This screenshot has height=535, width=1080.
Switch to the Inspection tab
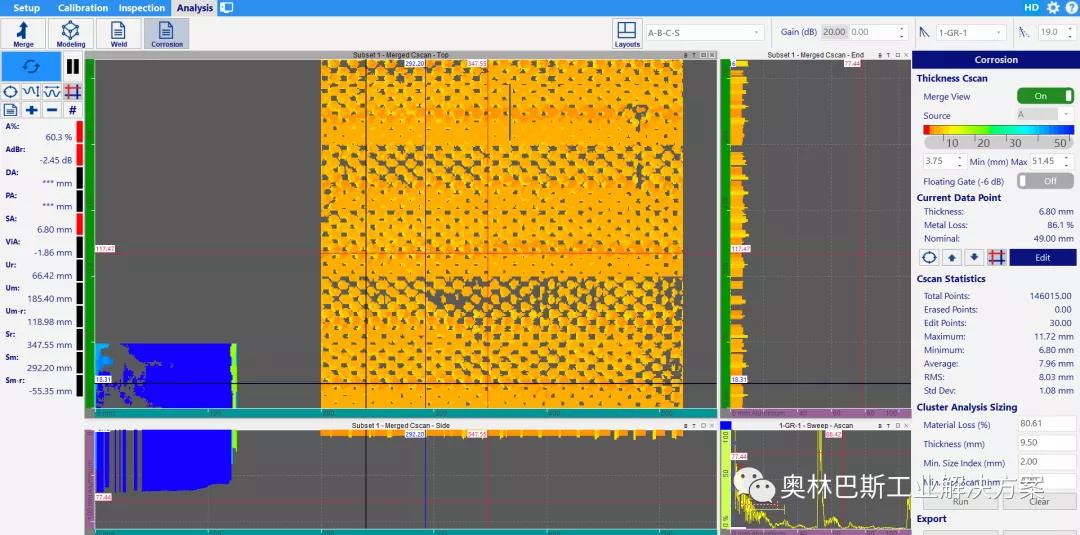(x=142, y=8)
